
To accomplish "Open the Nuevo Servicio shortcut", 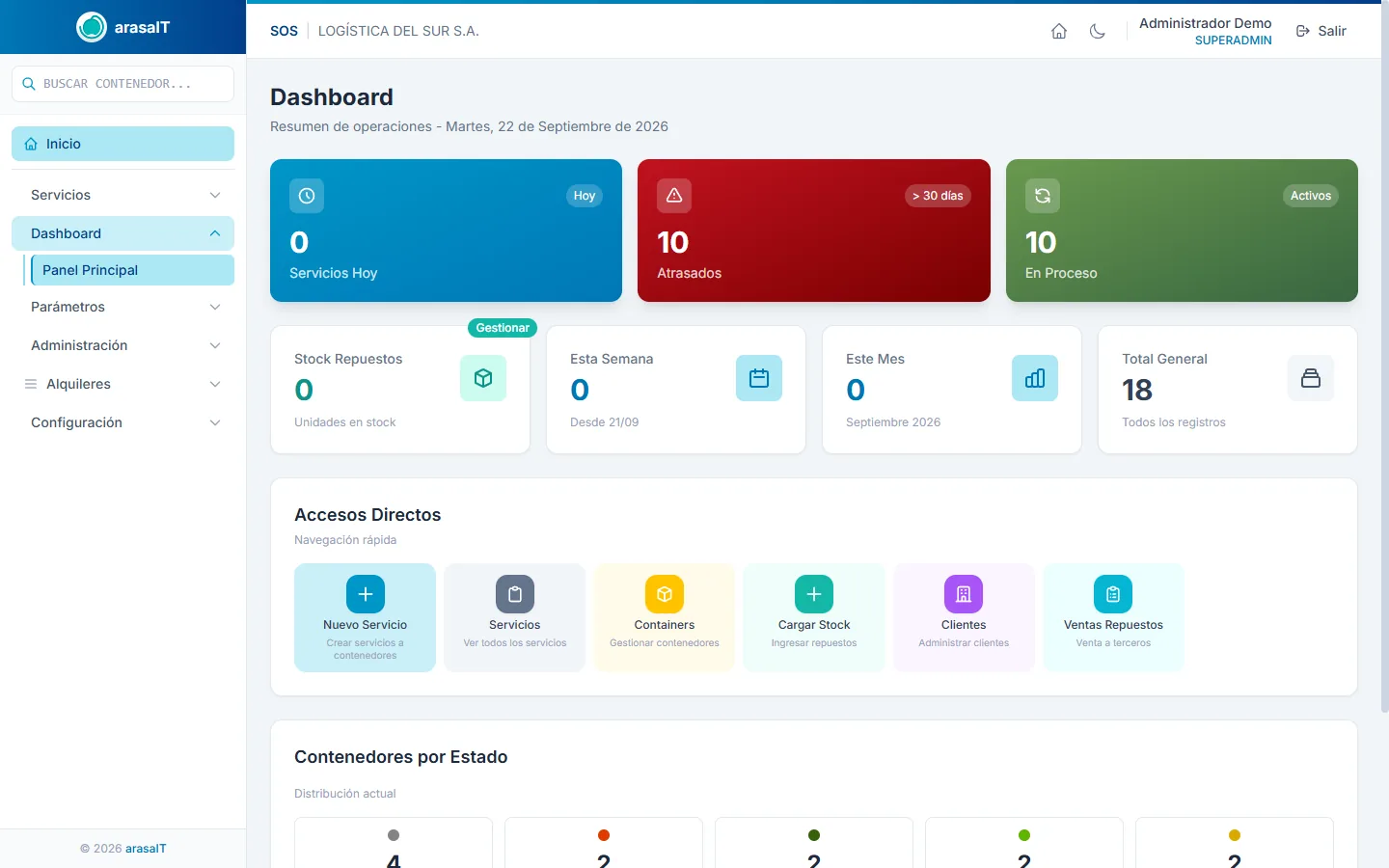I will point(365,617).
